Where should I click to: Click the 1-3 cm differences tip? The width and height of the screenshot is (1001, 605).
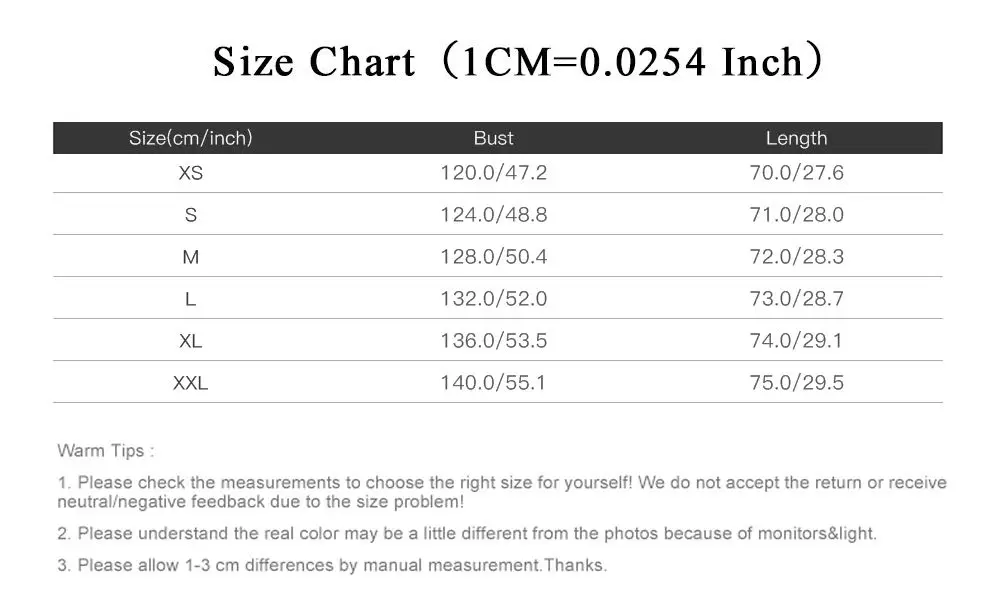(x=332, y=565)
